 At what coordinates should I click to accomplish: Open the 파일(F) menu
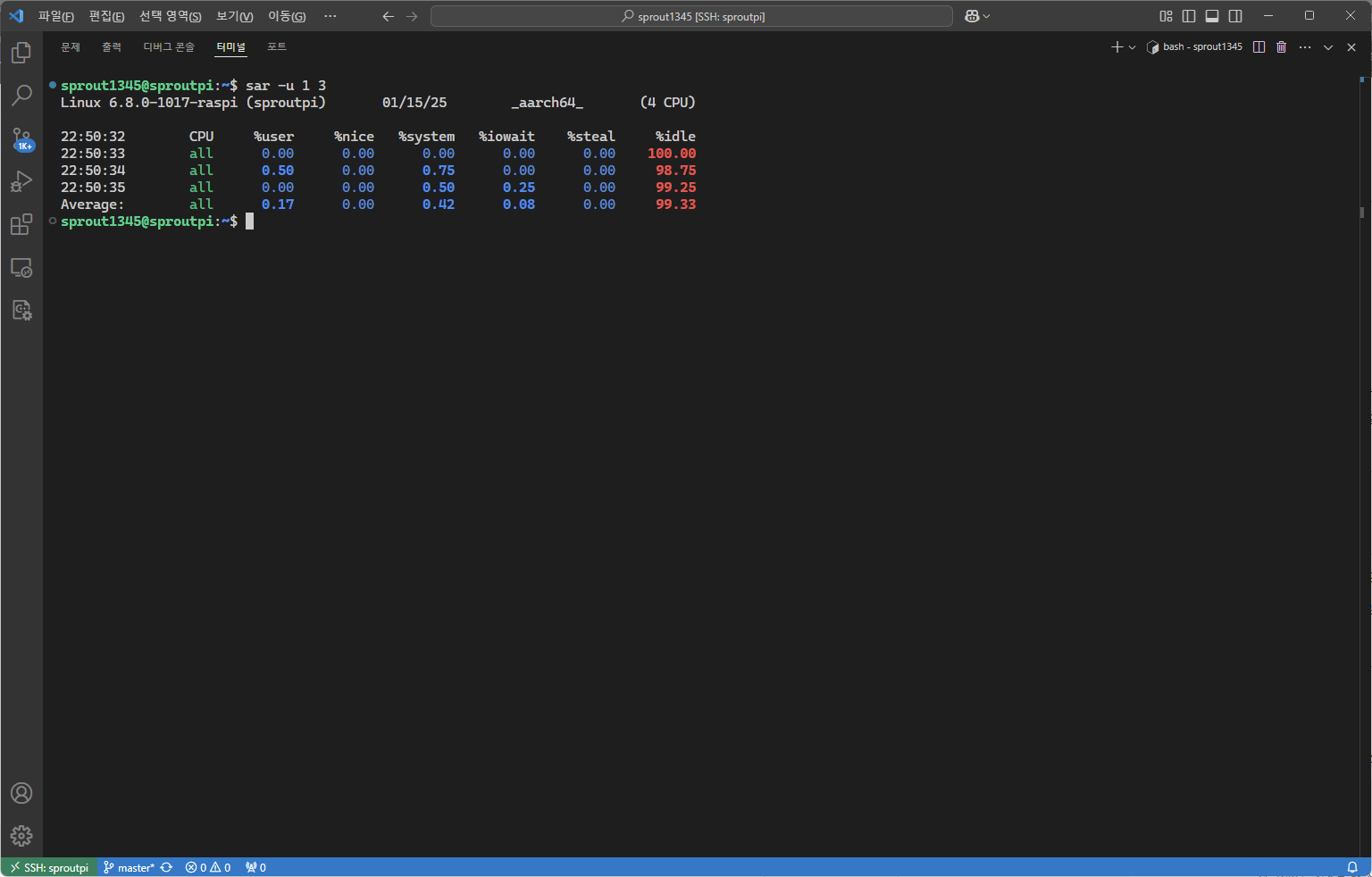[55, 16]
